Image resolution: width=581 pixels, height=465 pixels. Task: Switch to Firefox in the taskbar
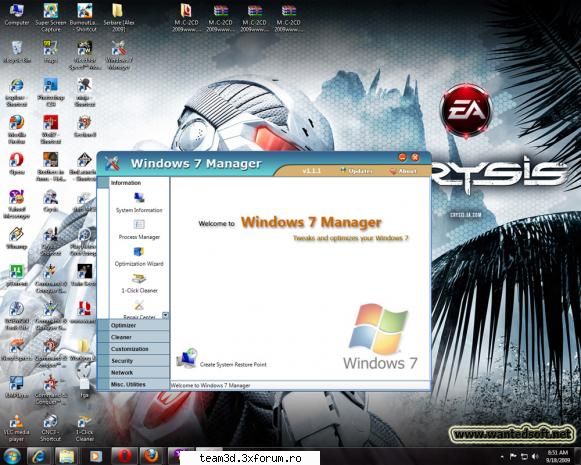tap(152, 456)
